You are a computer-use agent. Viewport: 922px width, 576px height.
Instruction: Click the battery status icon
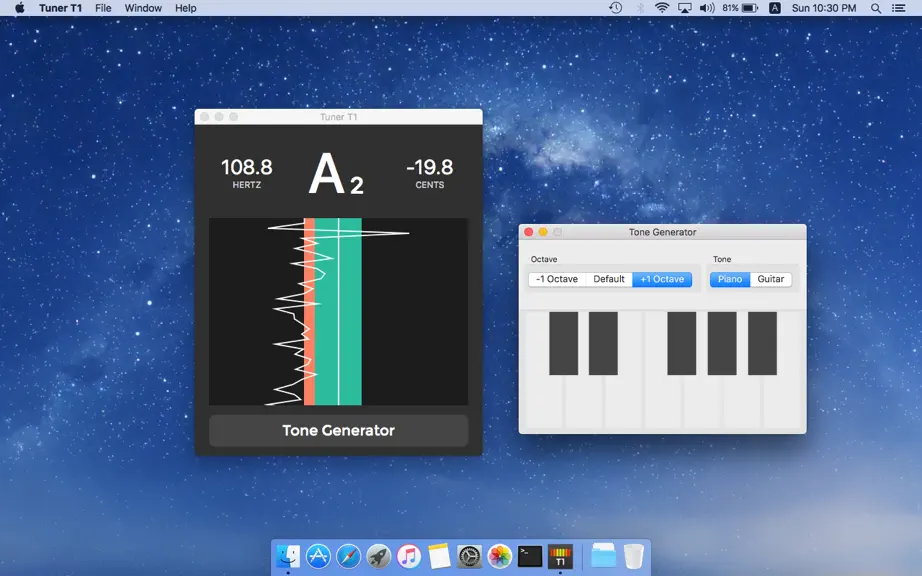coord(750,8)
